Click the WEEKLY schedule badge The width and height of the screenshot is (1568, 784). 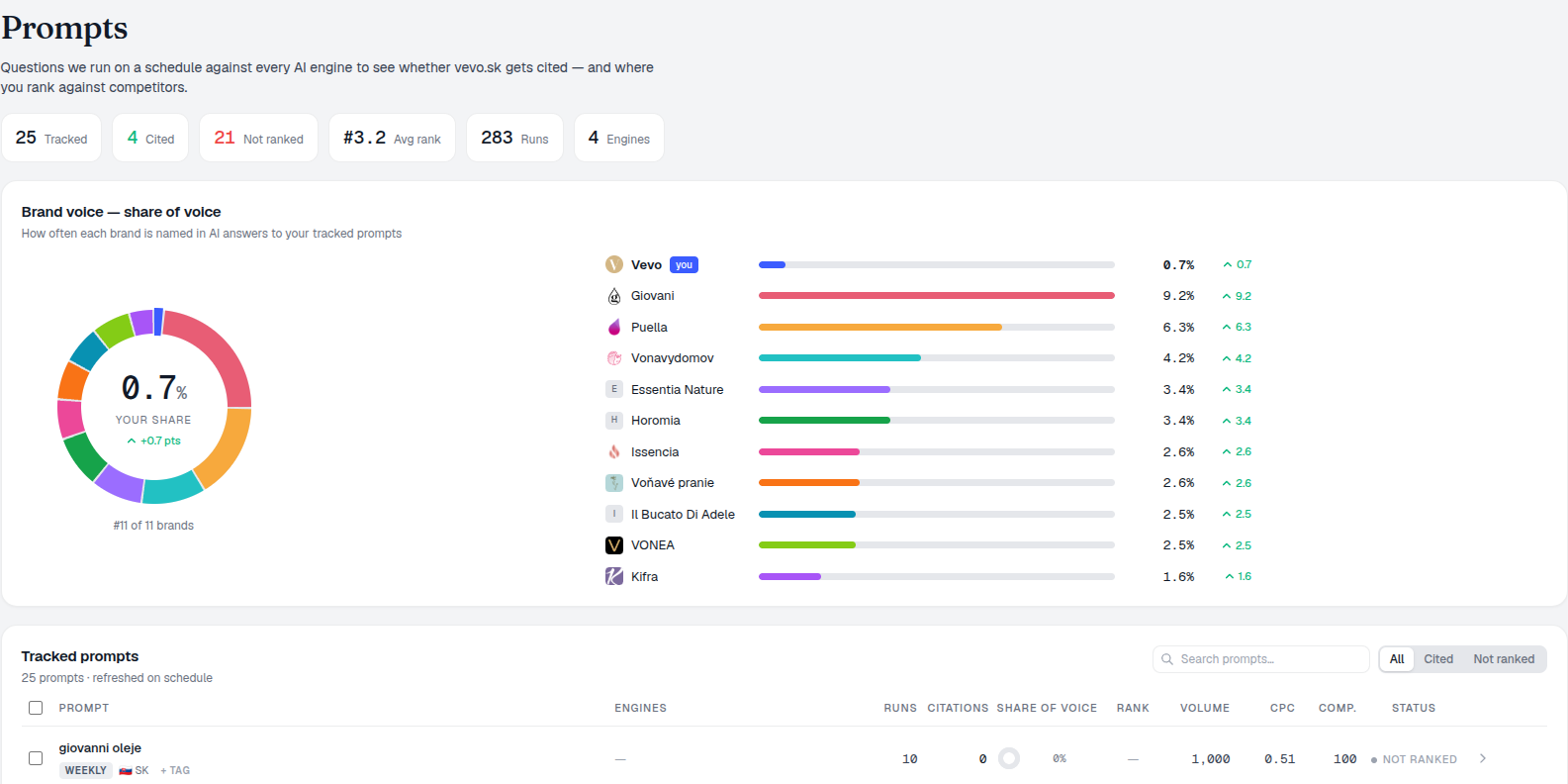(x=86, y=771)
